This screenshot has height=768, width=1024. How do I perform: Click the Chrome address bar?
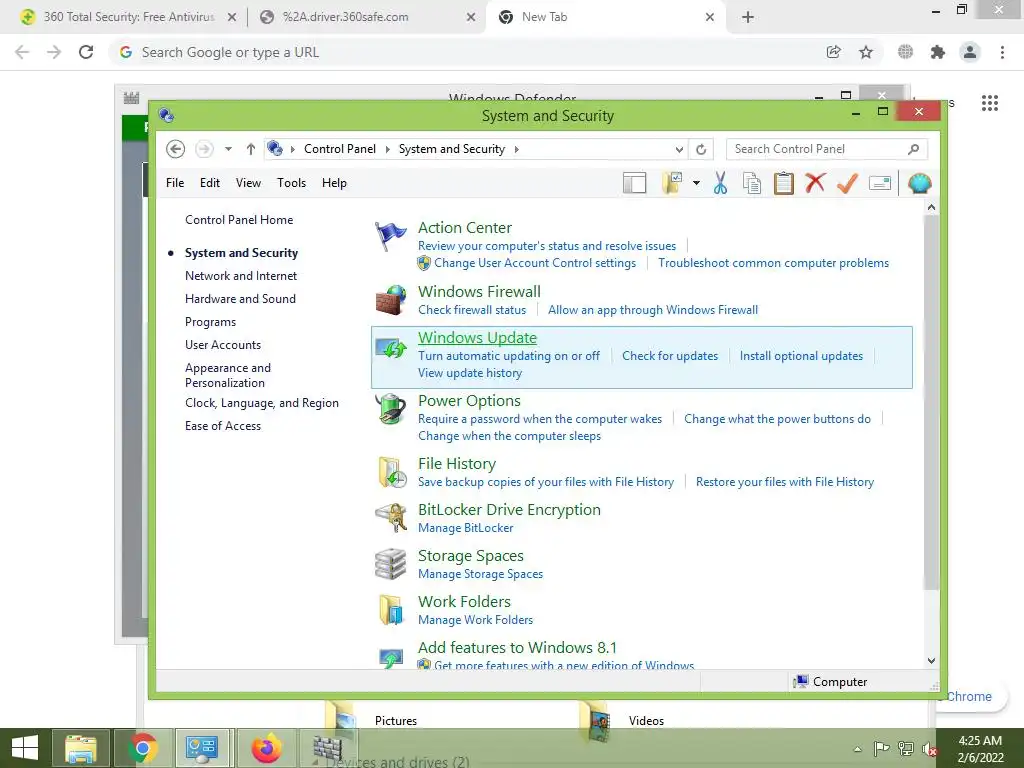pyautogui.click(x=467, y=52)
